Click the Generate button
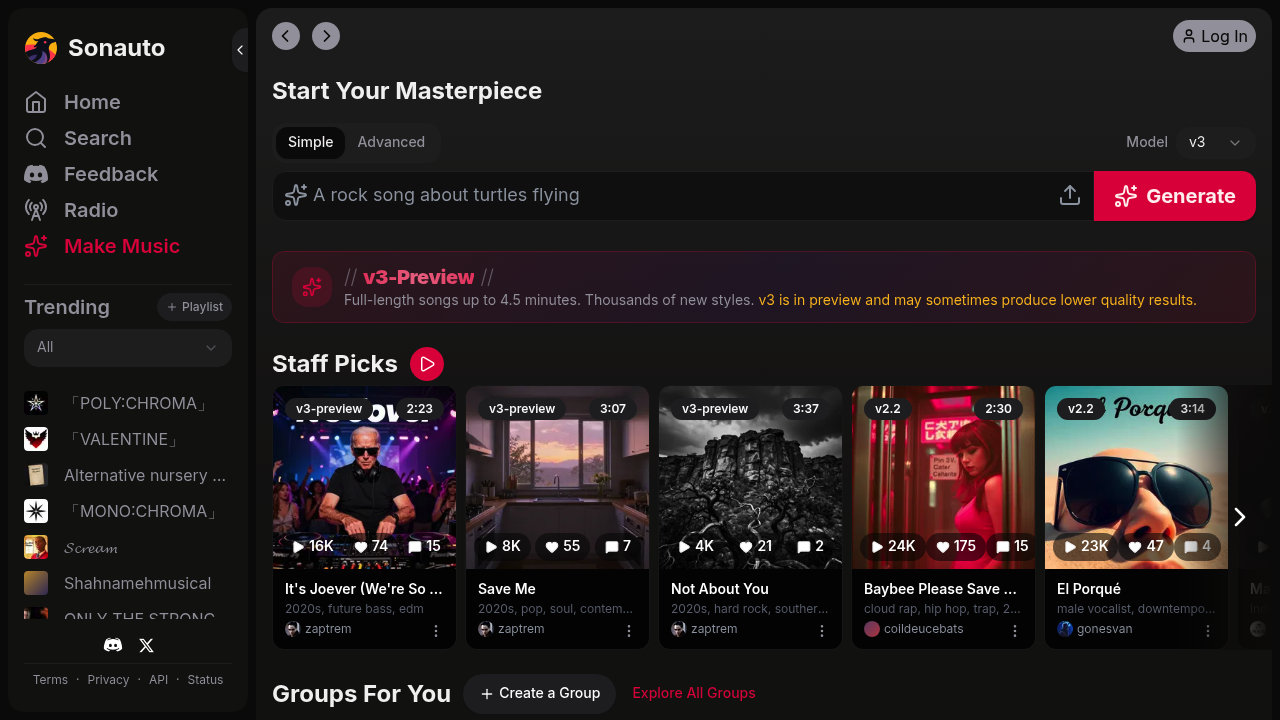The width and height of the screenshot is (1280, 720). click(x=1174, y=196)
